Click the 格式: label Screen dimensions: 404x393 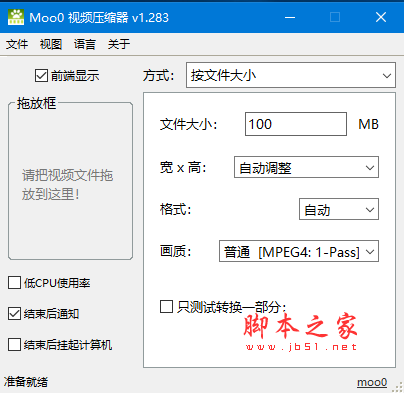(x=176, y=209)
